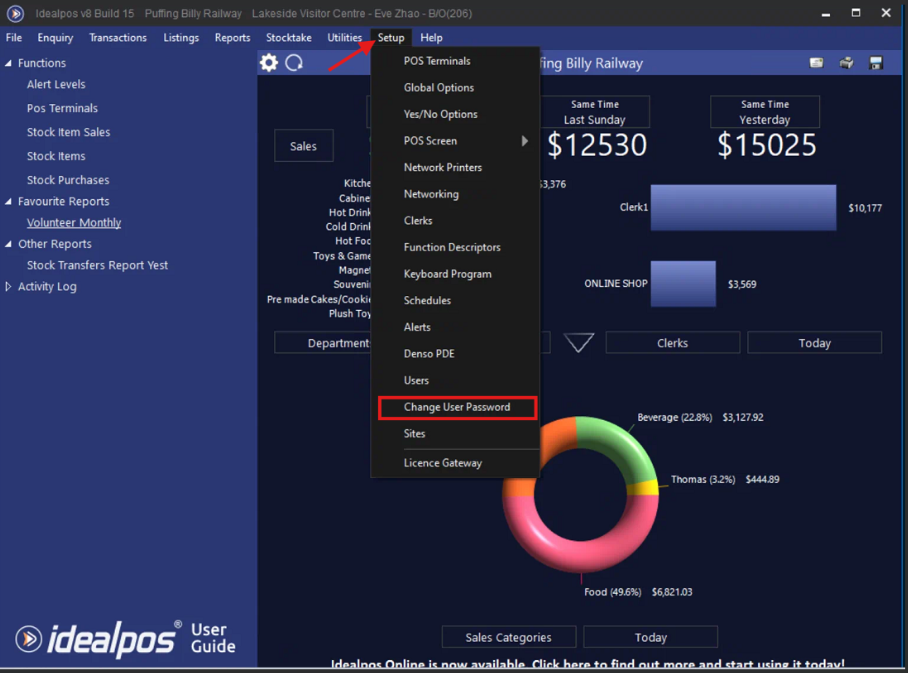The width and height of the screenshot is (908, 673).
Task: Click the email envelope icon in dashboard header
Action: tap(817, 63)
